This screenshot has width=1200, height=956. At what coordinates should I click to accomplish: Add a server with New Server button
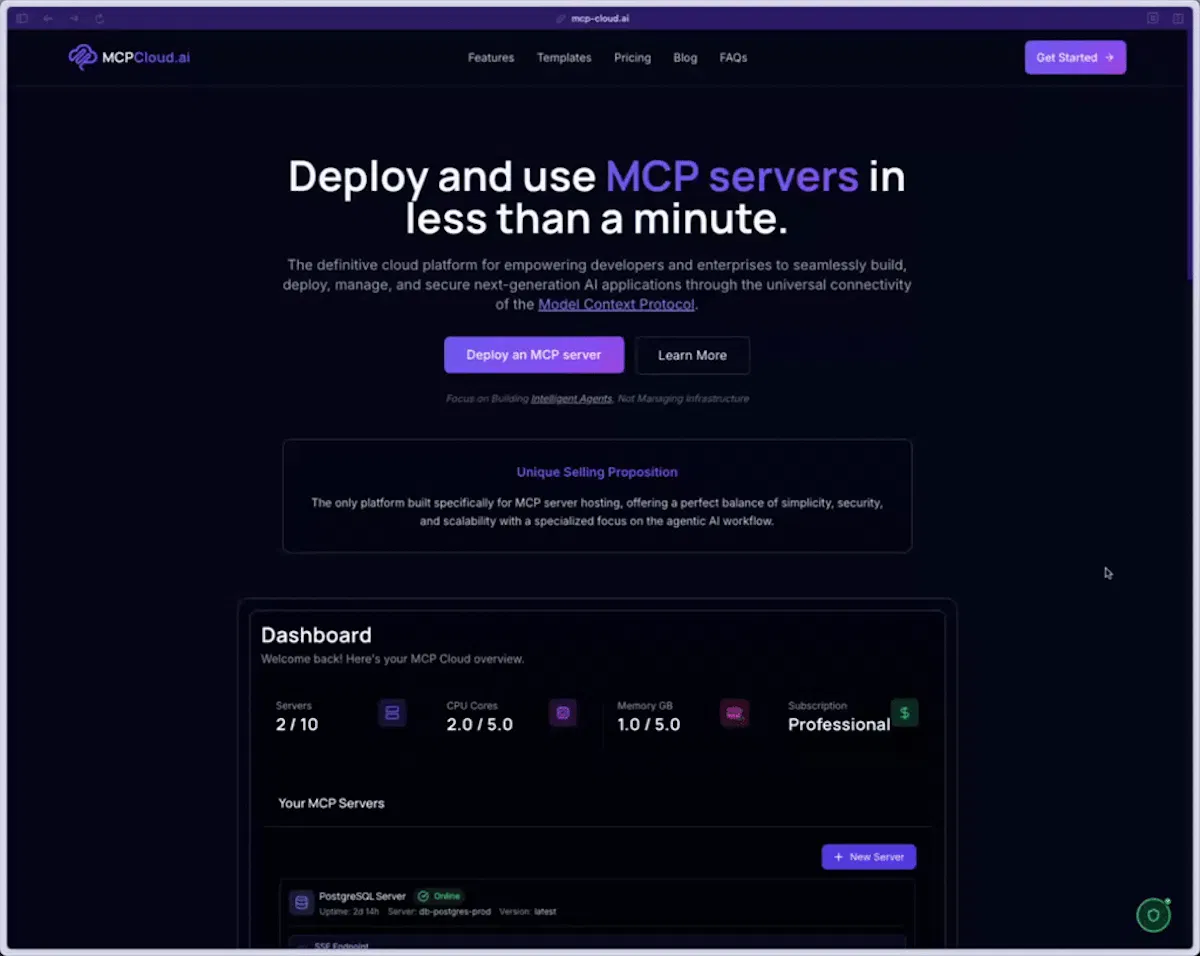pyautogui.click(x=869, y=857)
